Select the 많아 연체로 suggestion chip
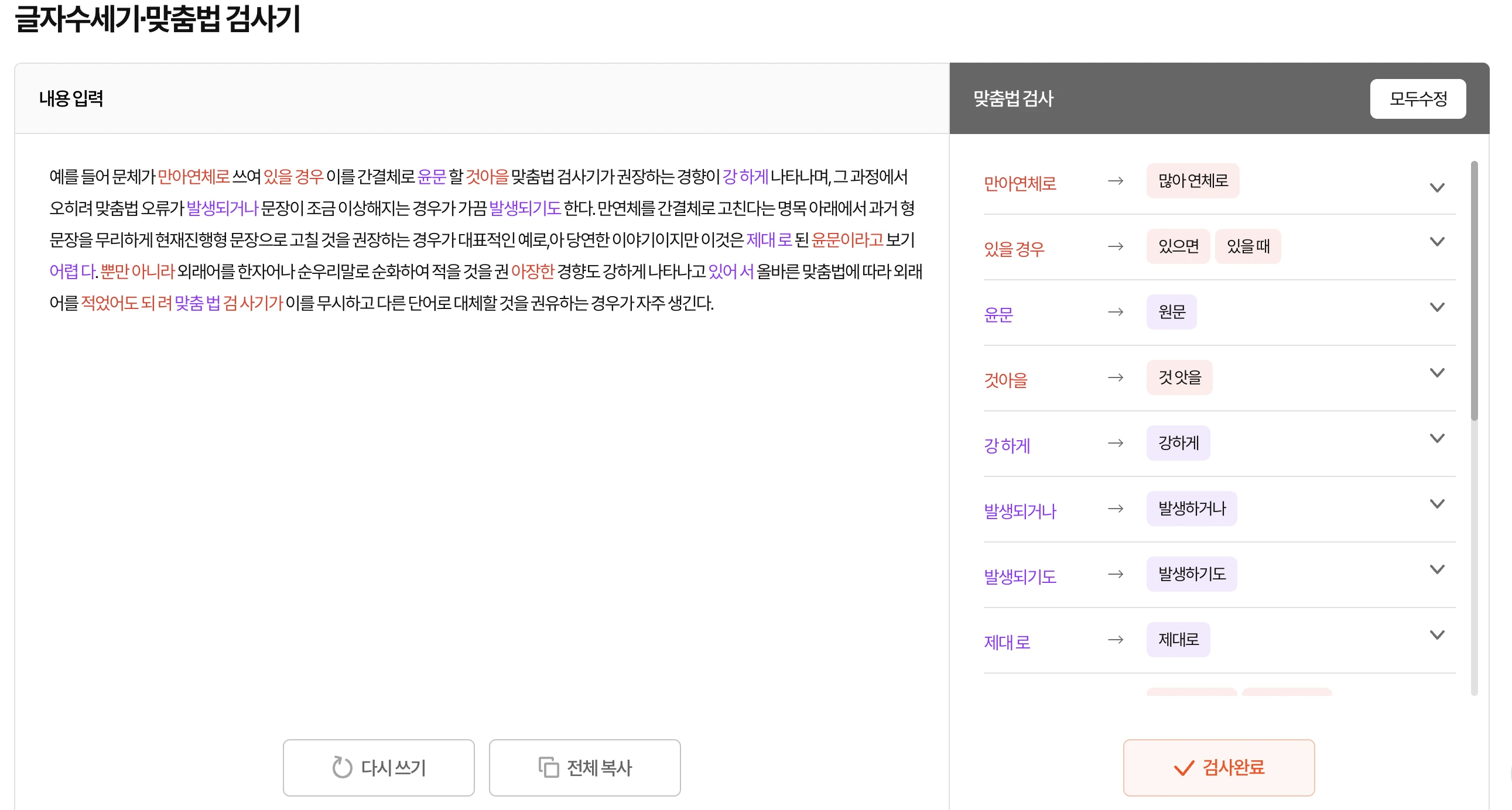The height and width of the screenshot is (810, 1512). tap(1193, 181)
